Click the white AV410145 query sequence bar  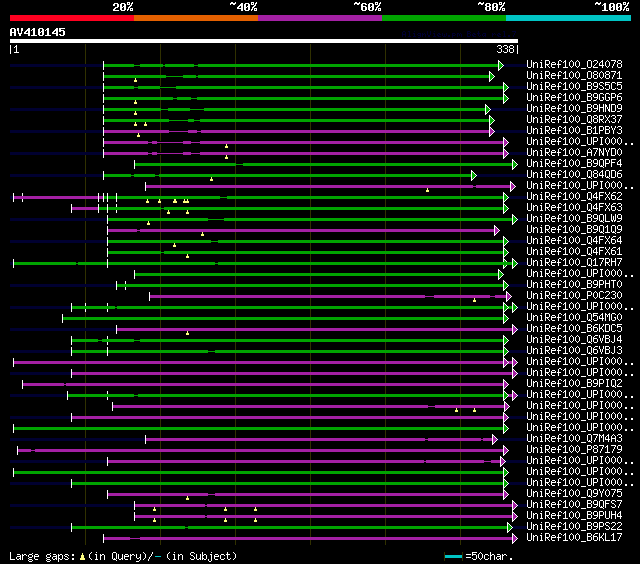click(264, 41)
